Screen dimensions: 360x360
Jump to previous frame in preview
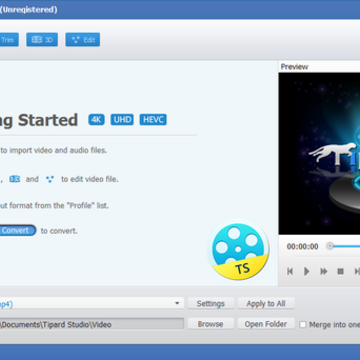coord(290,271)
